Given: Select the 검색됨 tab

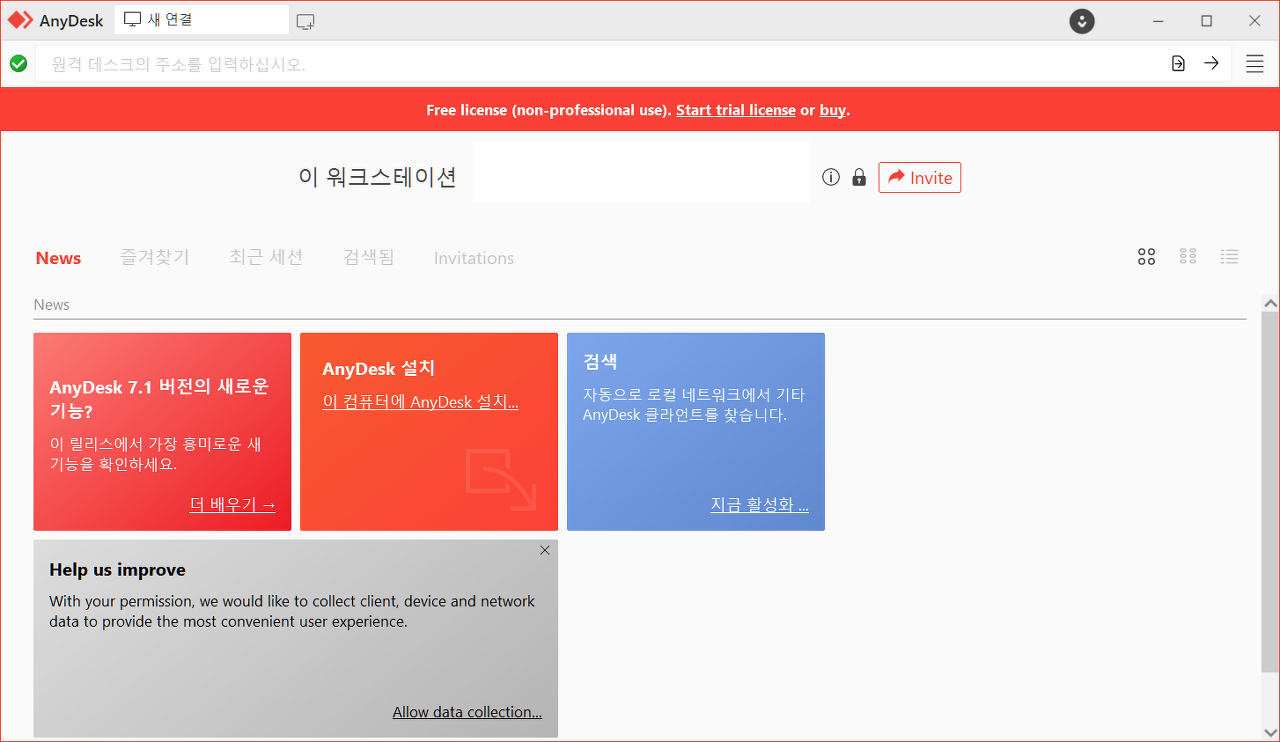Looking at the screenshot, I should click(369, 257).
